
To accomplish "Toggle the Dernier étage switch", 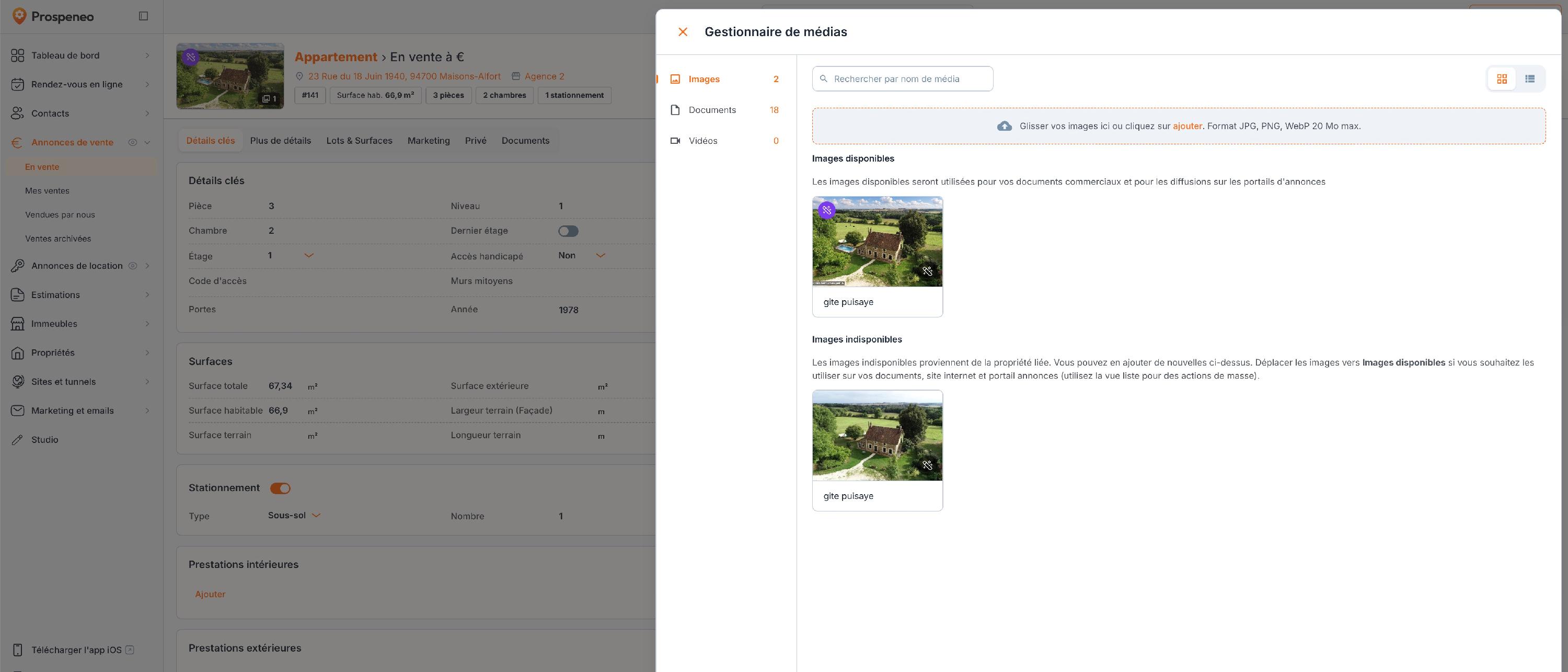I will point(569,231).
